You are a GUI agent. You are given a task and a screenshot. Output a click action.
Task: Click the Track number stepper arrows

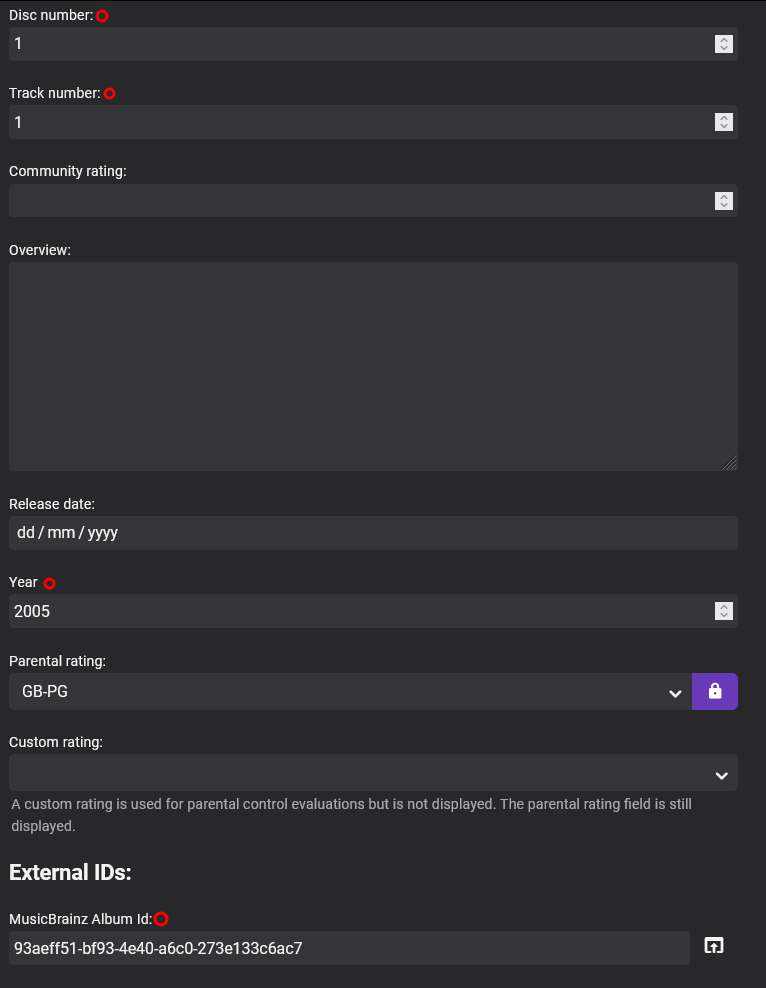point(724,122)
